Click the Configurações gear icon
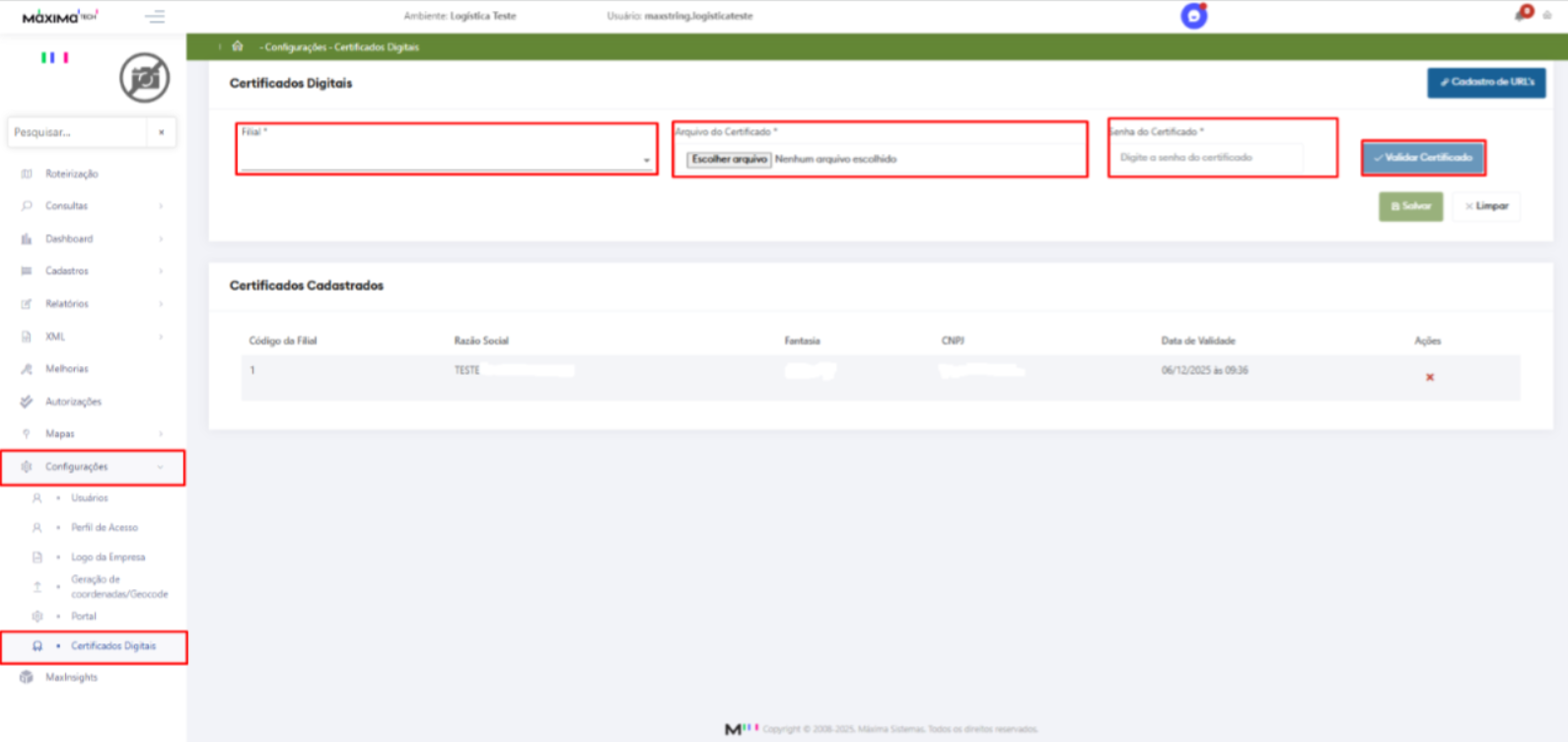The image size is (1568, 742). 27,467
